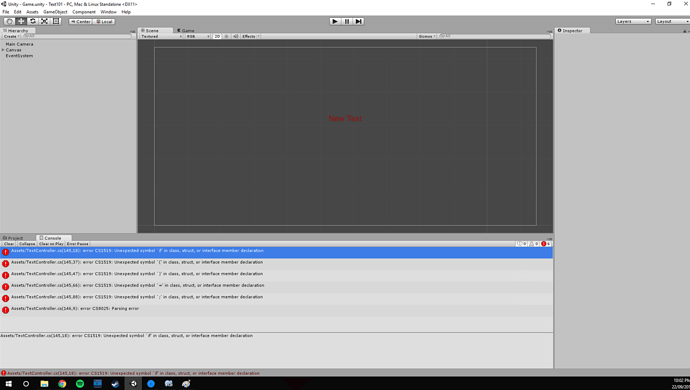Screen dimensions: 690x390
Task: Open File Explorer from taskbar
Action: [x=44, y=384]
